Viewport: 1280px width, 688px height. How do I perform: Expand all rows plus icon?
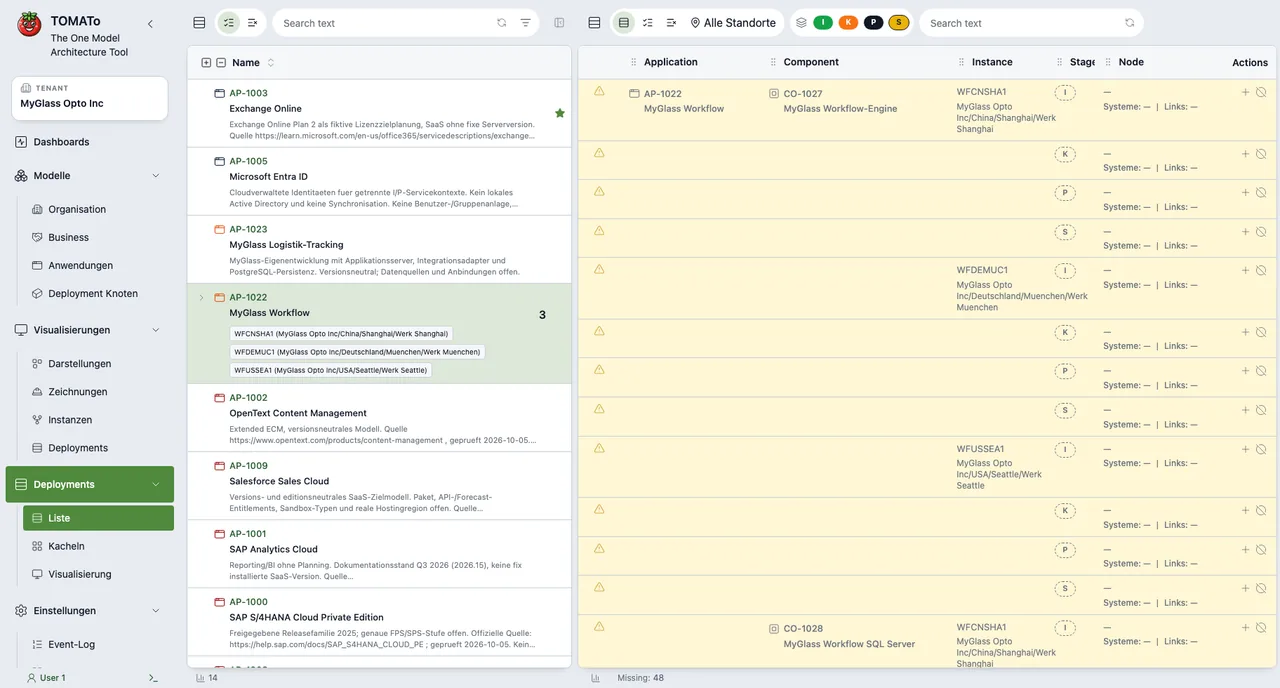coord(206,63)
